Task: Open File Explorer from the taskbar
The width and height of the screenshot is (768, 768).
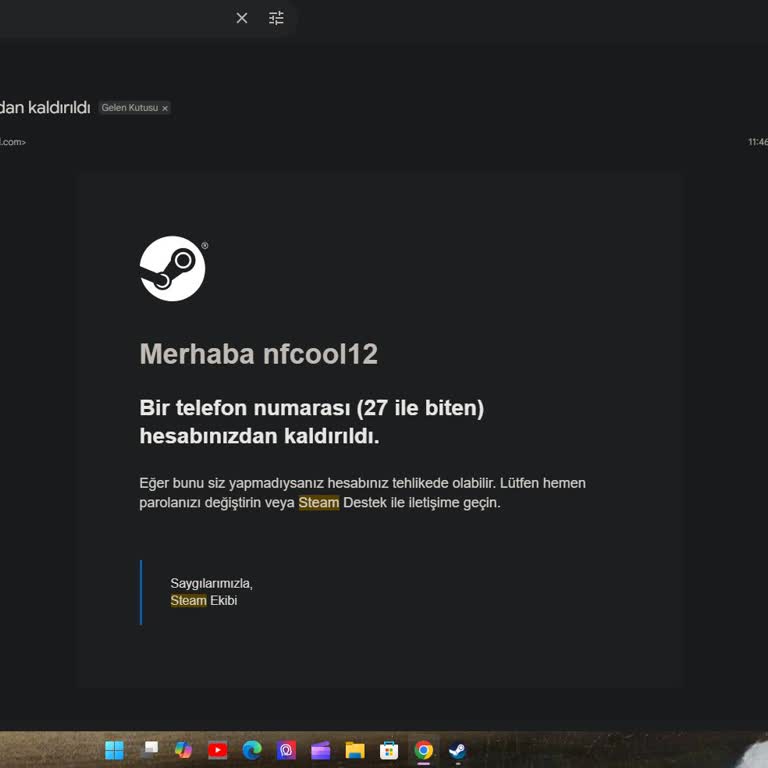Action: coord(355,750)
